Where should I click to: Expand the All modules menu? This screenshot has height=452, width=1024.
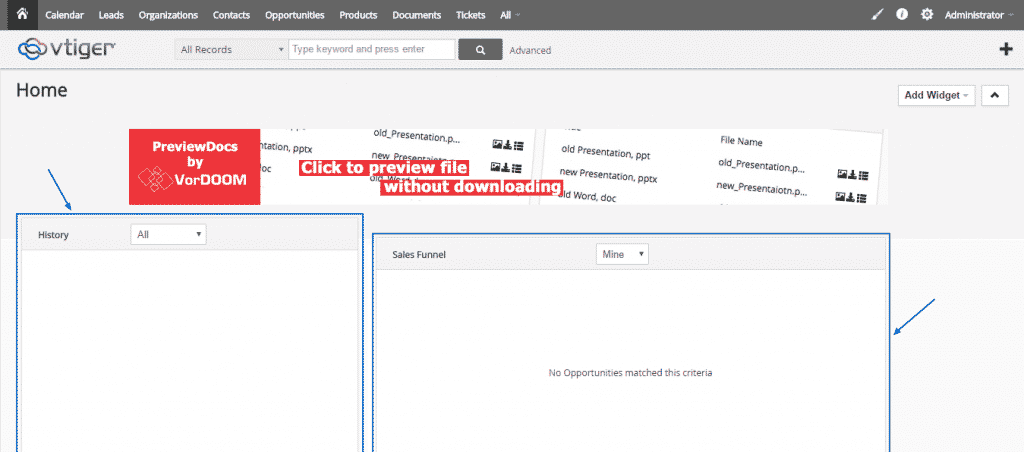(x=510, y=15)
